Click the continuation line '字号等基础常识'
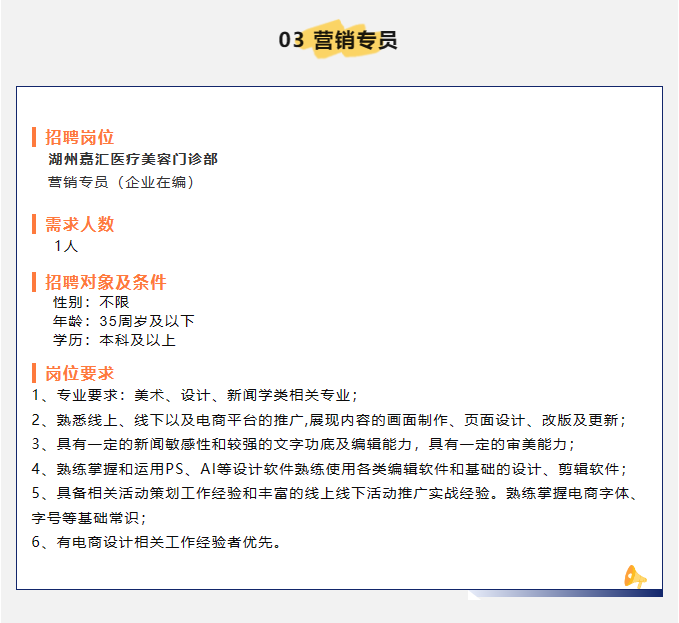Screen dimensions: 679x623 [x=89, y=518]
